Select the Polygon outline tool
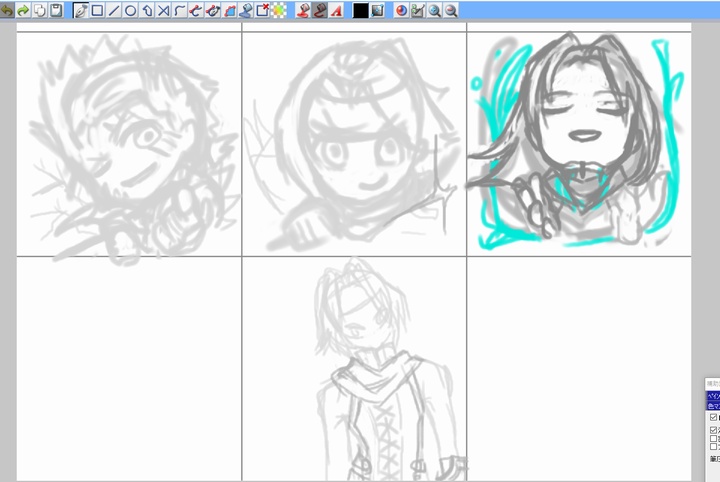Screen dimensions: 720x482 [x=147, y=10]
